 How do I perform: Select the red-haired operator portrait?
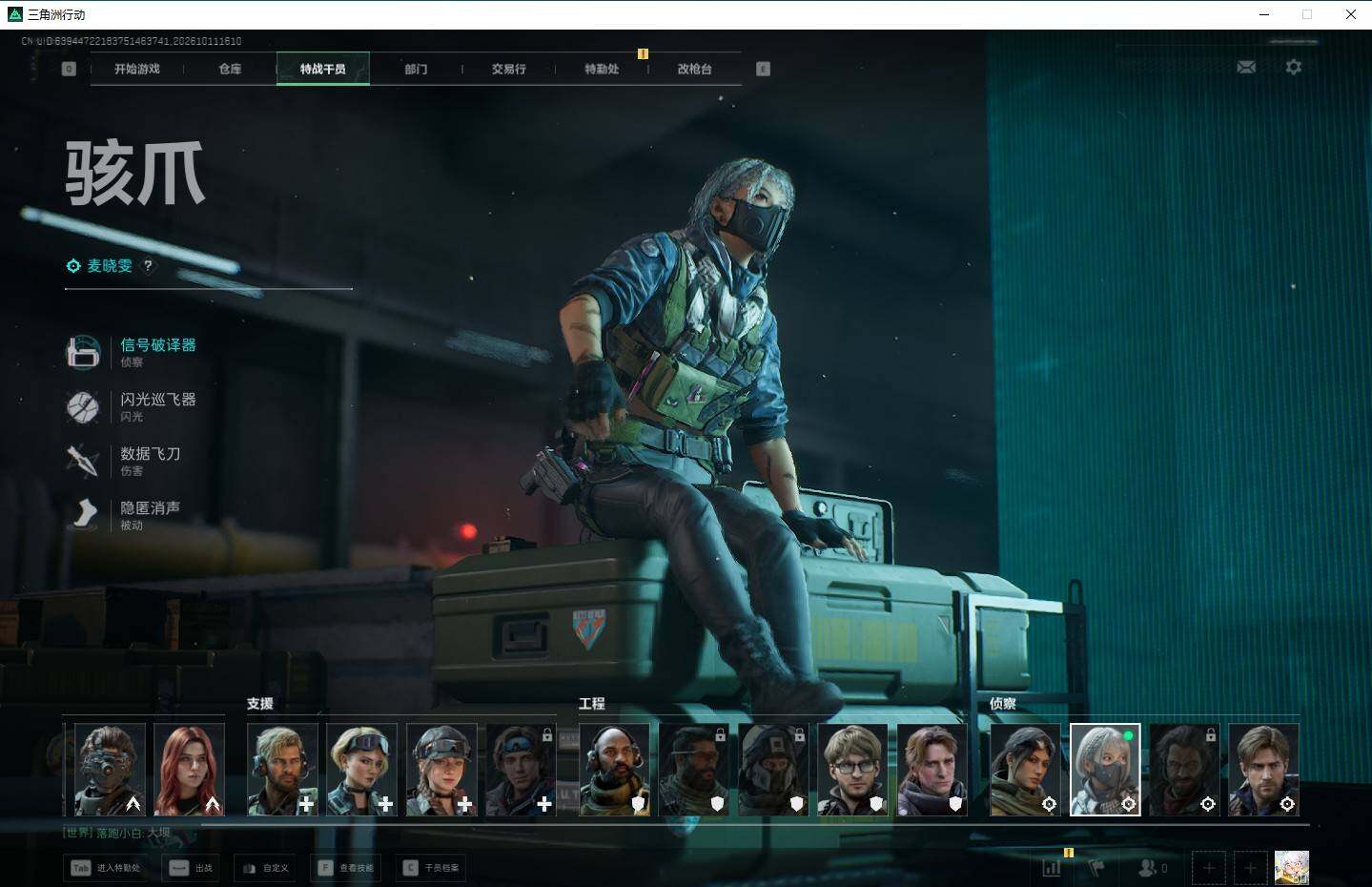pos(189,770)
